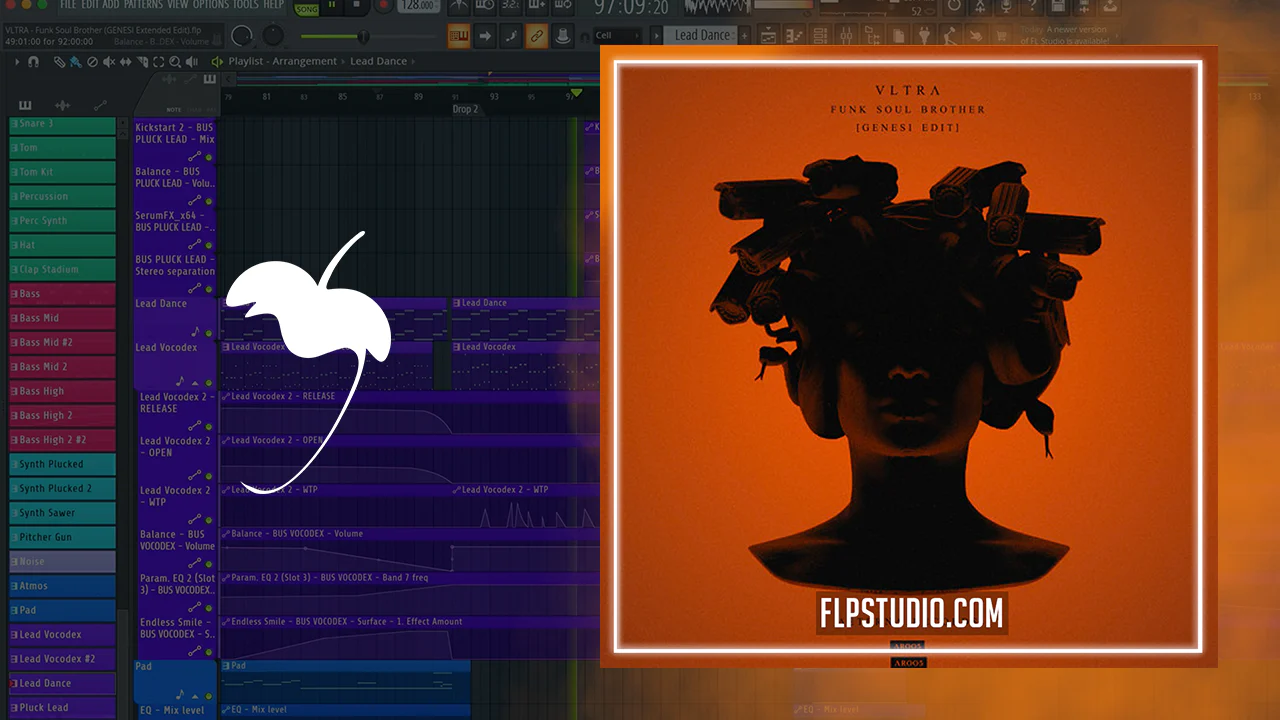Select the Slip tool in playlist toolbar
Screen dimensions: 1280x720
click(x=125, y=62)
